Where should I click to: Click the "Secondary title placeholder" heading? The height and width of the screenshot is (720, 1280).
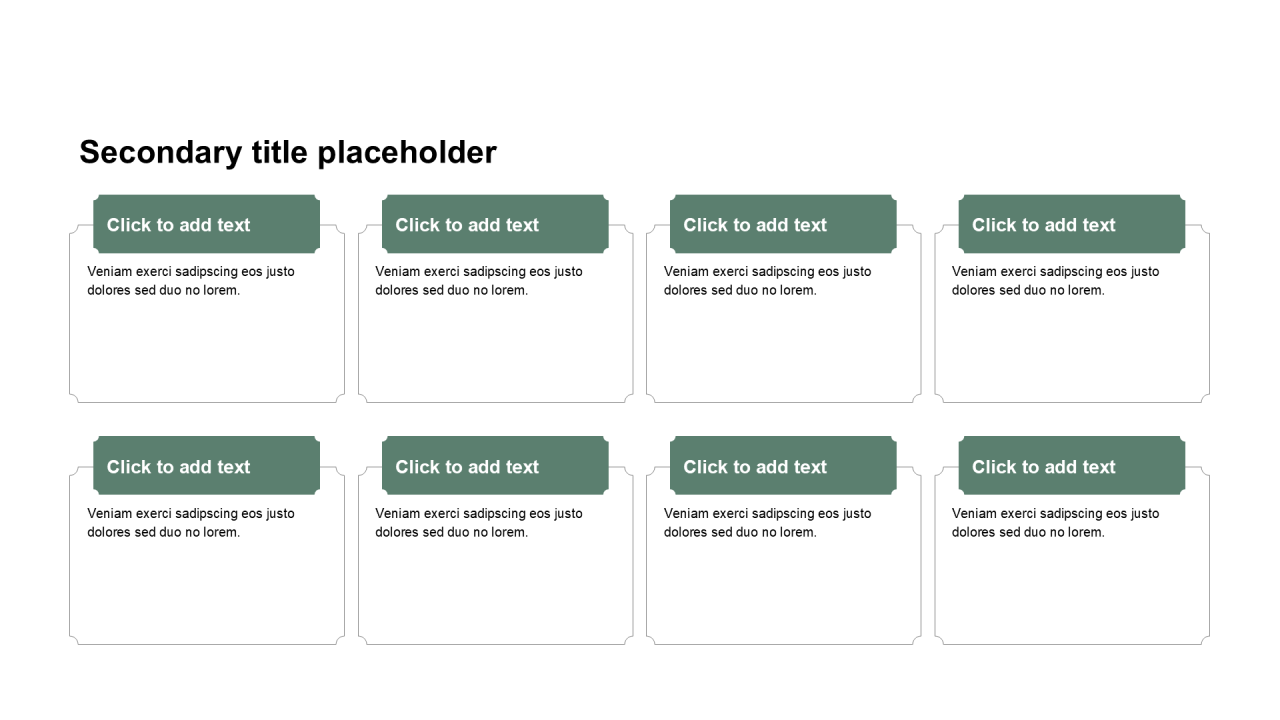pyautogui.click(x=288, y=153)
